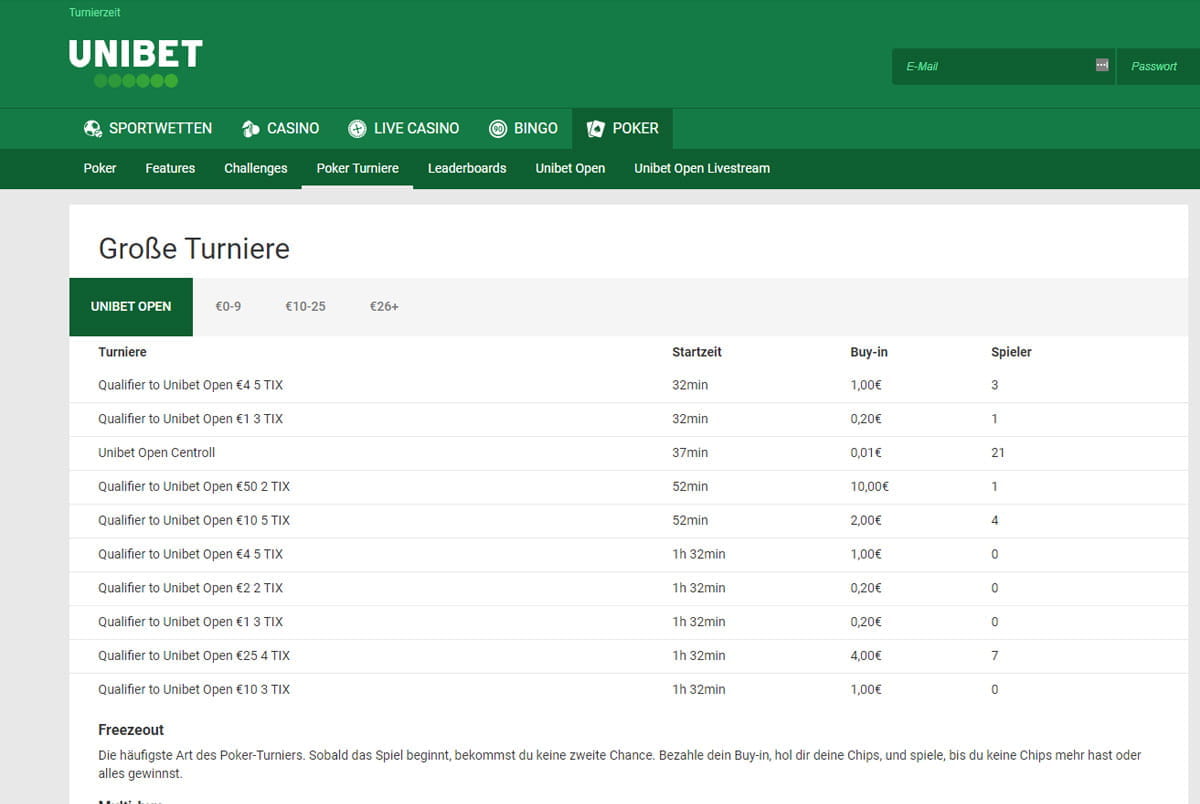Image resolution: width=1200 pixels, height=804 pixels.
Task: Click the Spieler column header
Action: click(1011, 352)
